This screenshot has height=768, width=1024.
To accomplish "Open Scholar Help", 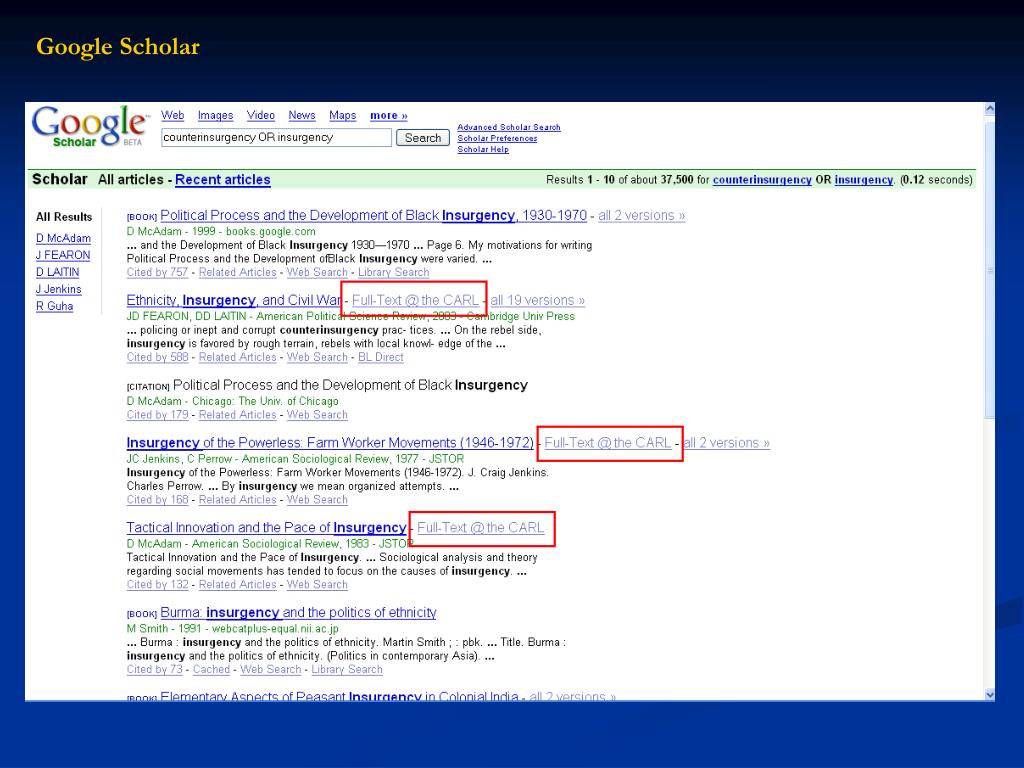I will pyautogui.click(x=483, y=150).
